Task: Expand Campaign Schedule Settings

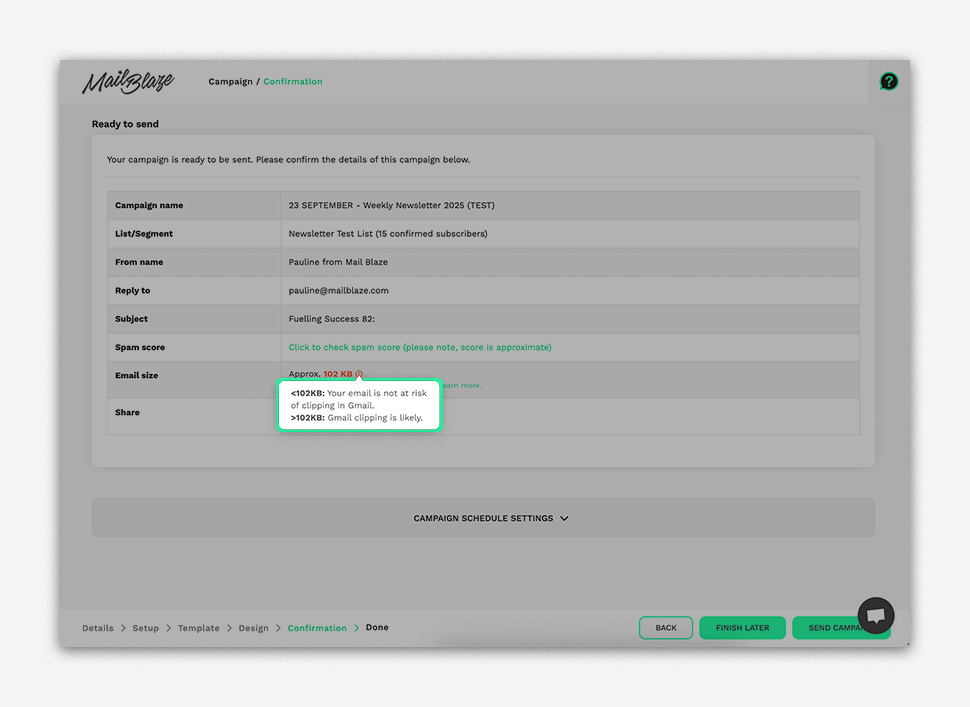Action: (491, 518)
